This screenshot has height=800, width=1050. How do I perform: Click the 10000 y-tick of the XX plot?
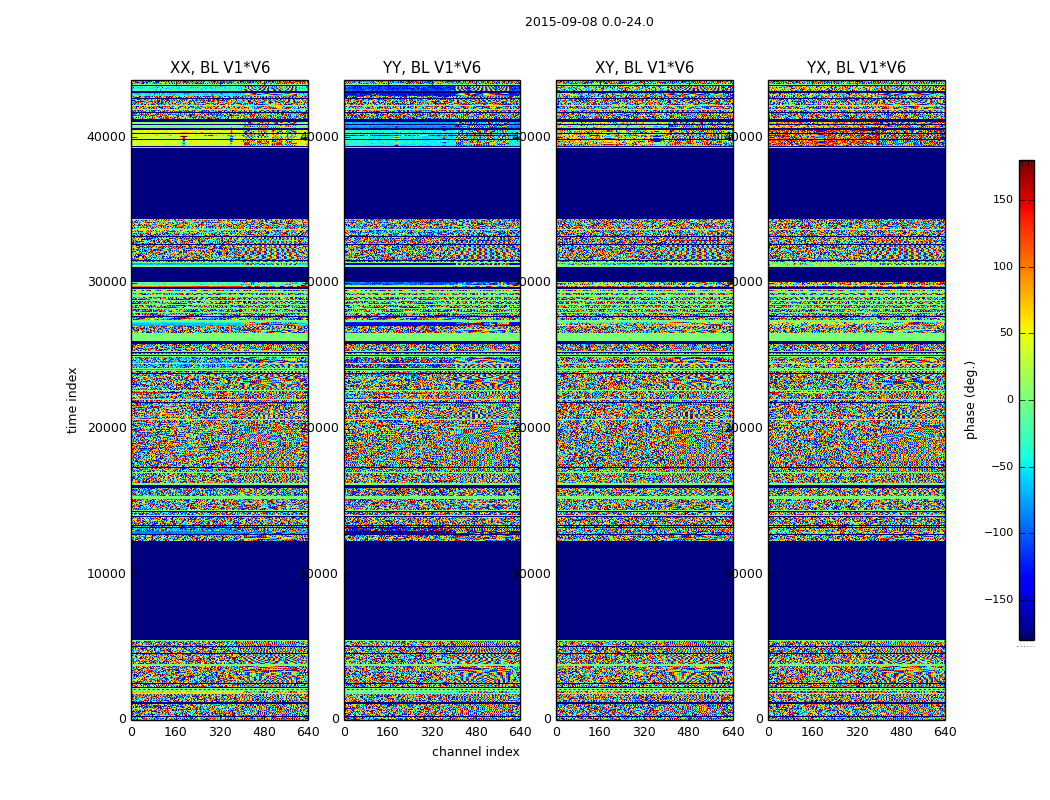pyautogui.click(x=107, y=573)
